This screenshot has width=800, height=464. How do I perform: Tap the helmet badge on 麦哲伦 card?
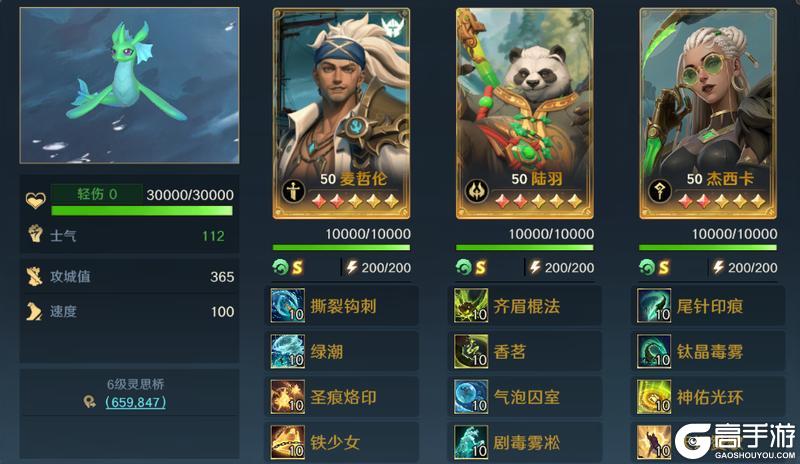[392, 27]
